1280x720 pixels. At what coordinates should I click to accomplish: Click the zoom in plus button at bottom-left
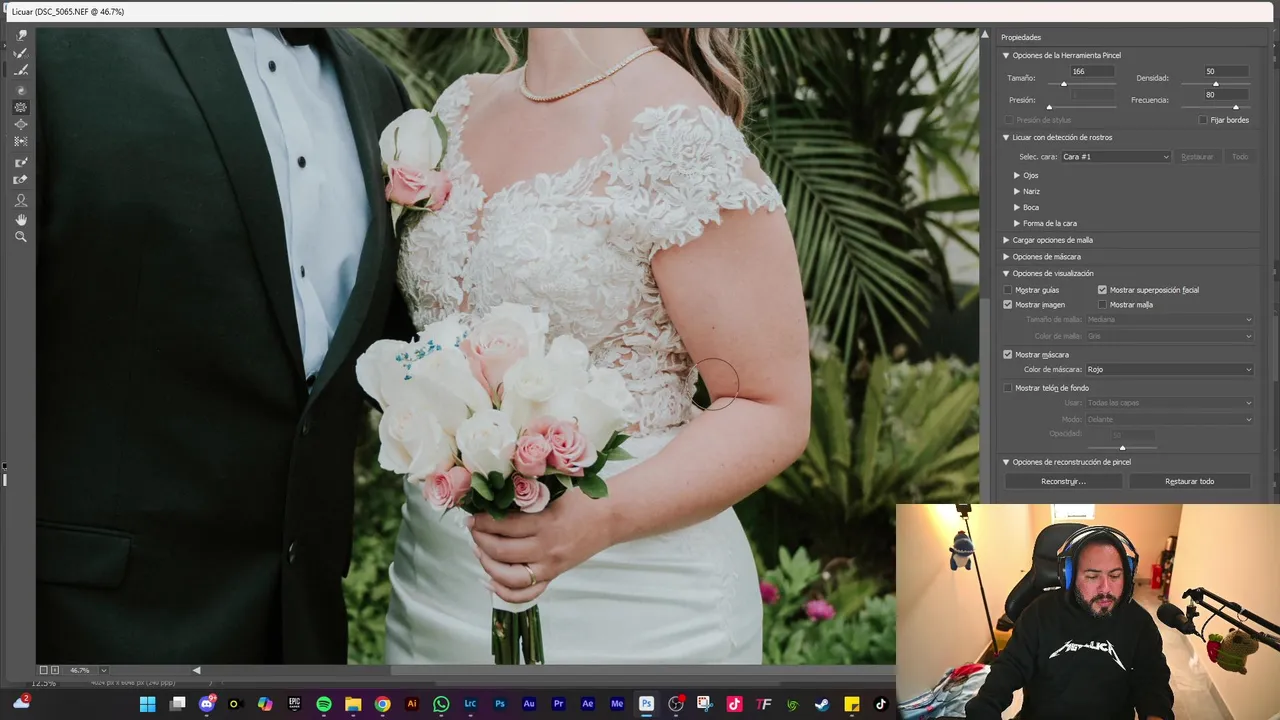[x=55, y=670]
